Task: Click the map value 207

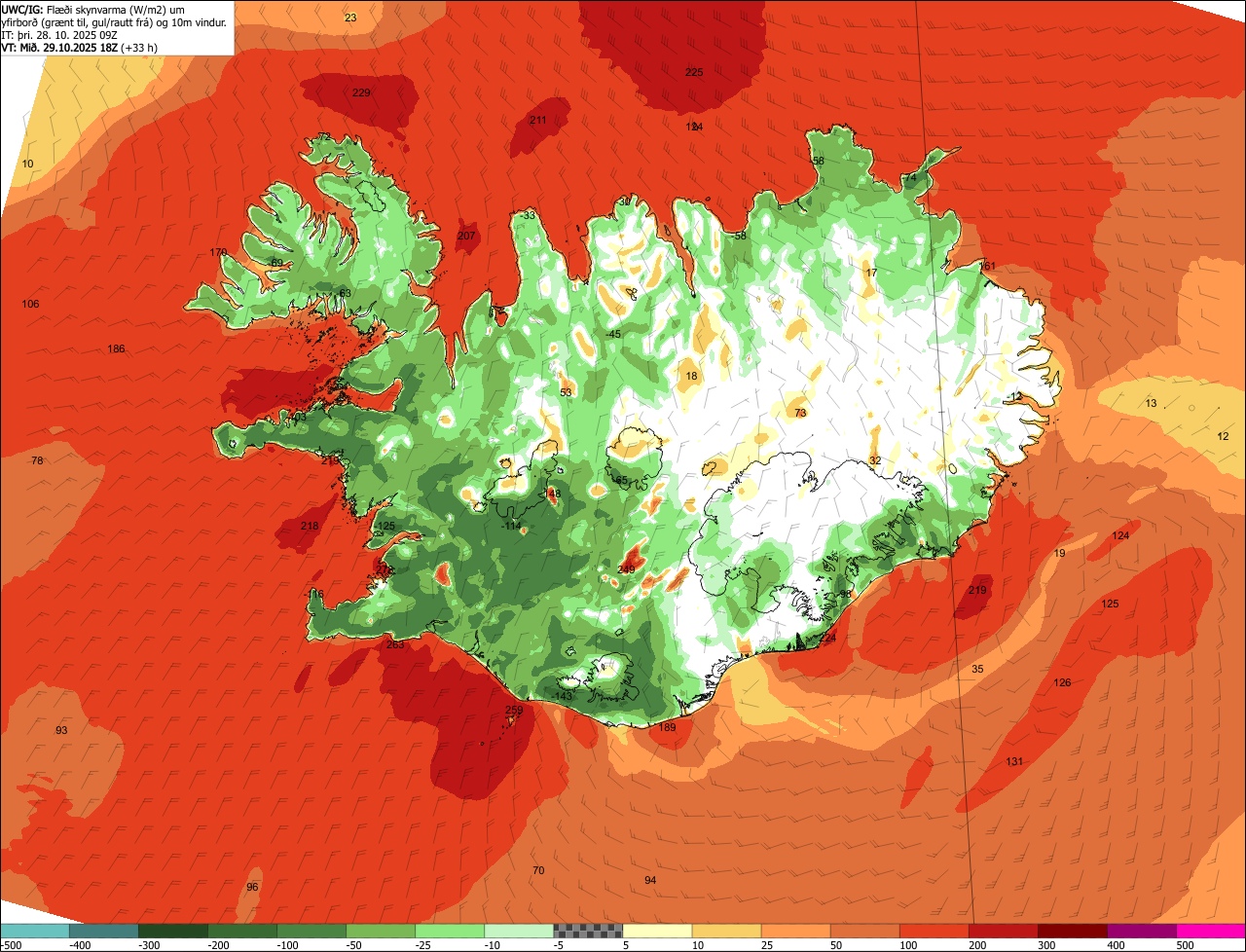Action: coord(466,236)
